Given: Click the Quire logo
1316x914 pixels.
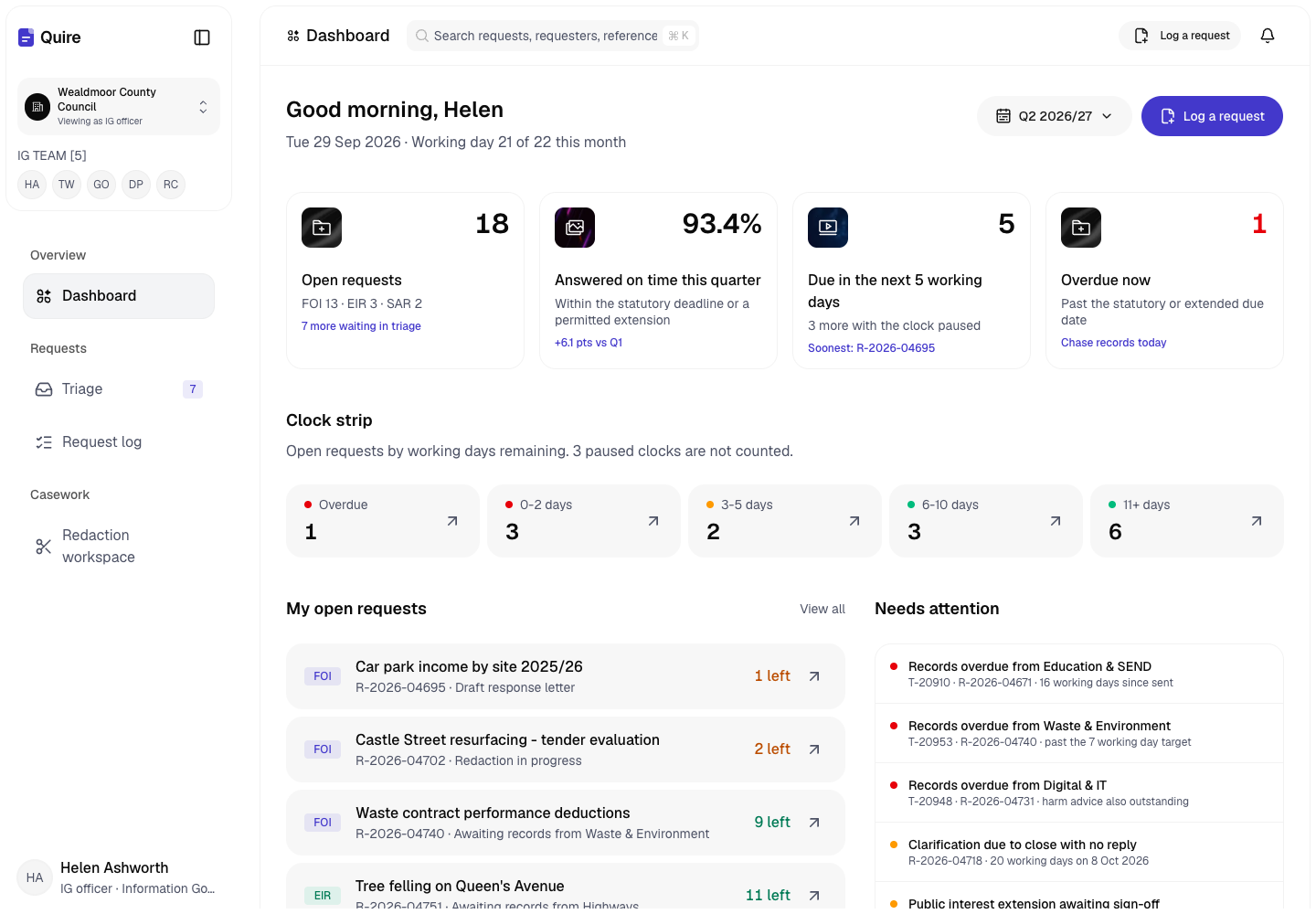Looking at the screenshot, I should (49, 37).
